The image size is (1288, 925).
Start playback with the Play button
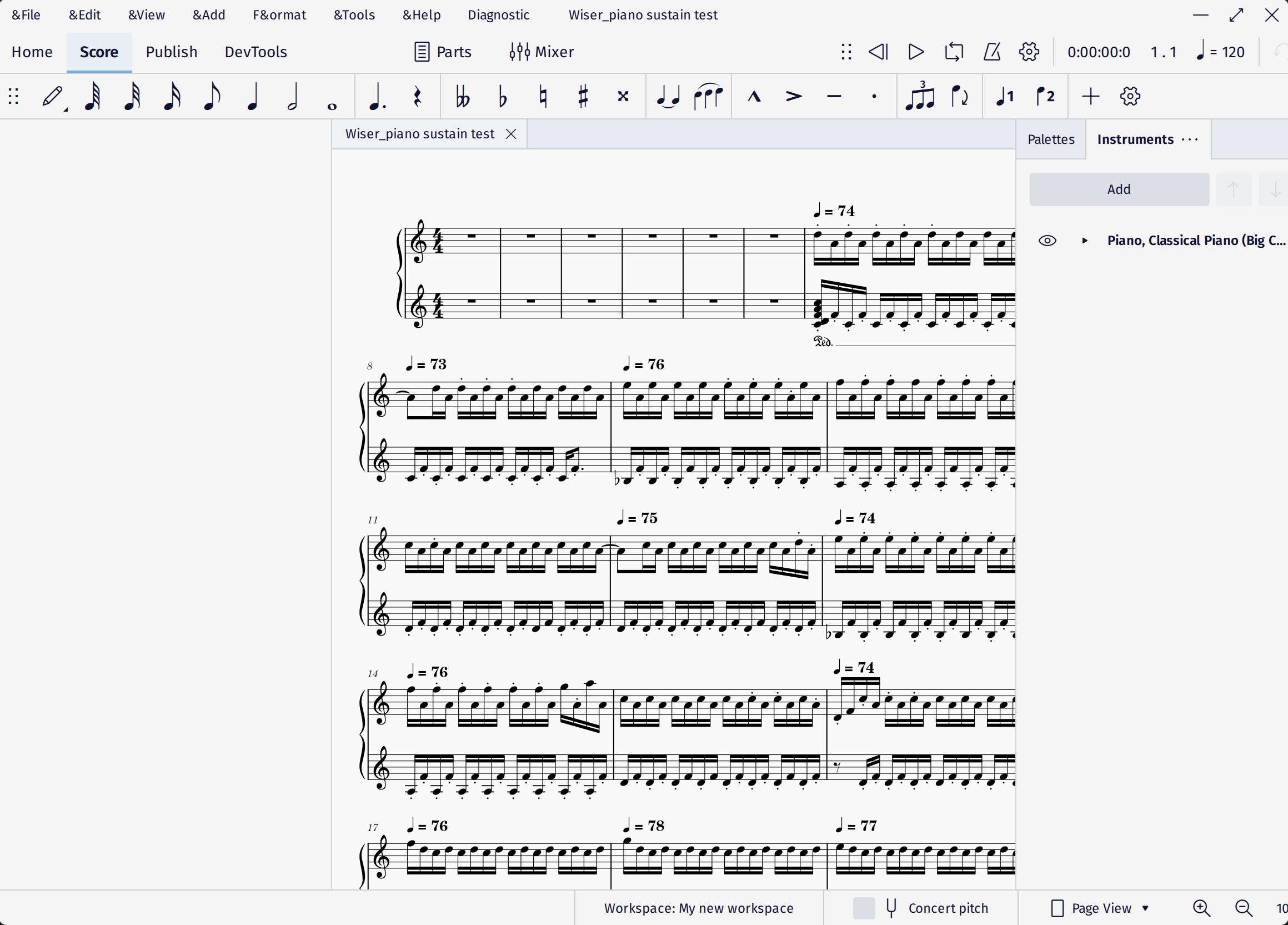pos(914,52)
